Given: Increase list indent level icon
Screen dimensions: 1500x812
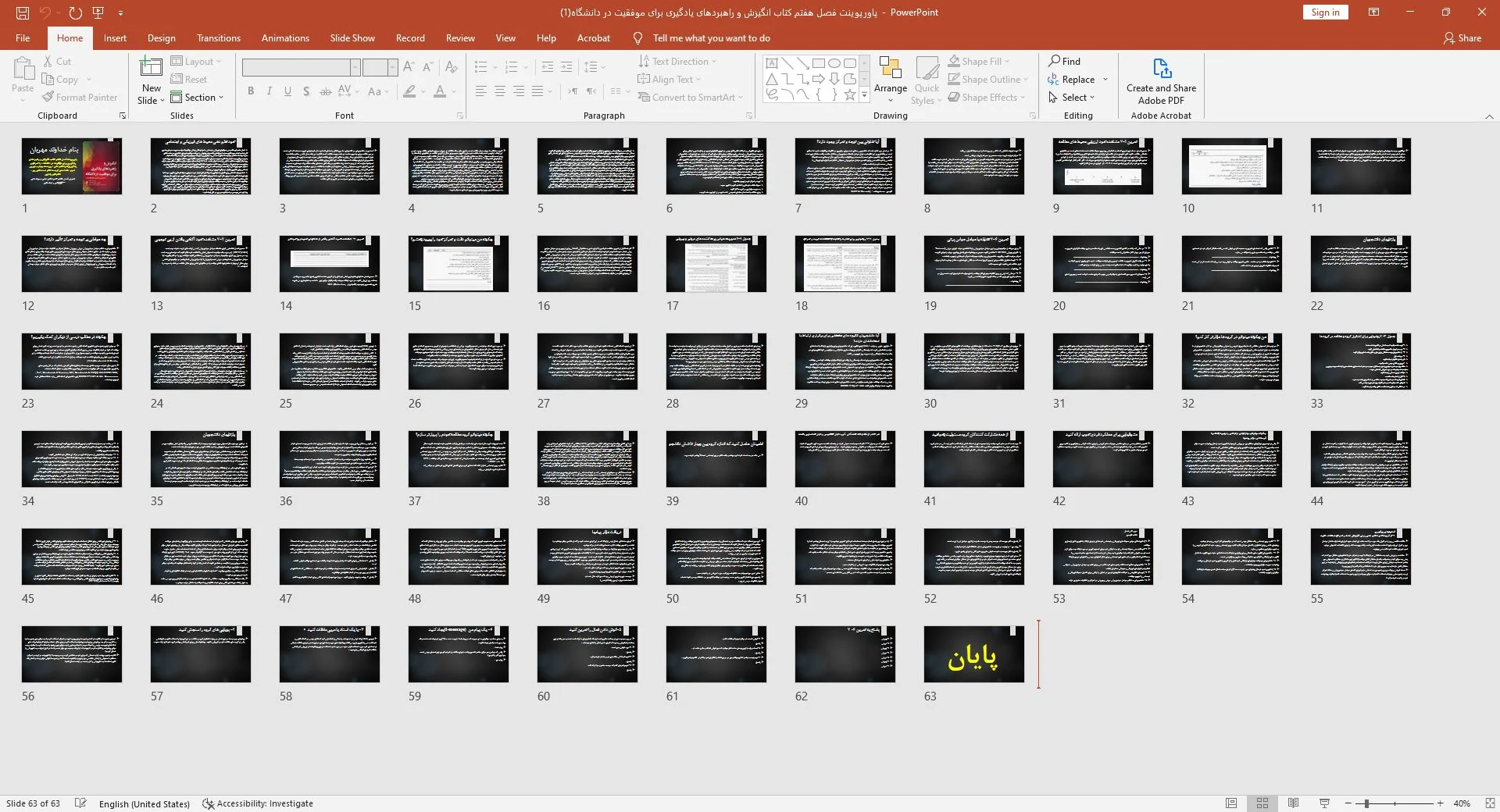Looking at the screenshot, I should (x=566, y=67).
